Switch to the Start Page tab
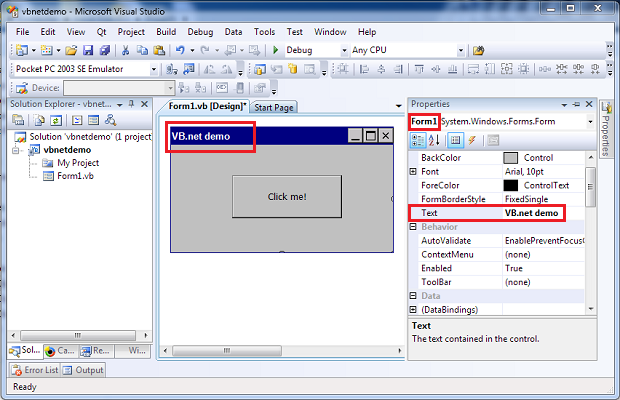The image size is (620, 400). [x=274, y=108]
